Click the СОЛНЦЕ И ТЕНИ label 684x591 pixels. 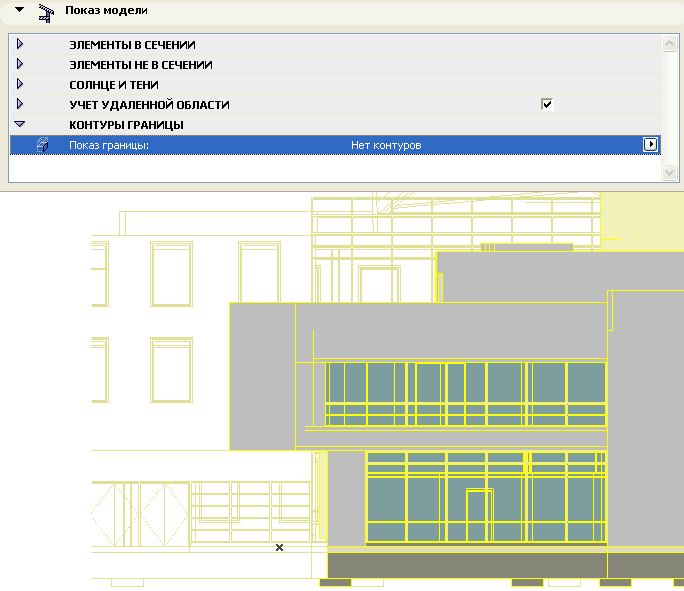[114, 85]
